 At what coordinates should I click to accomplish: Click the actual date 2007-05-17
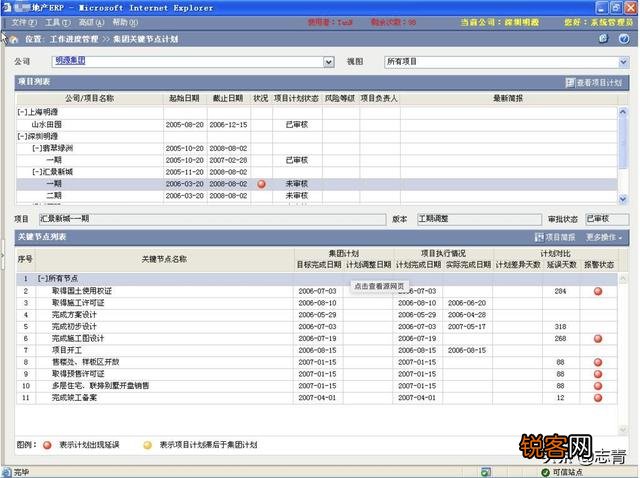tap(467, 327)
